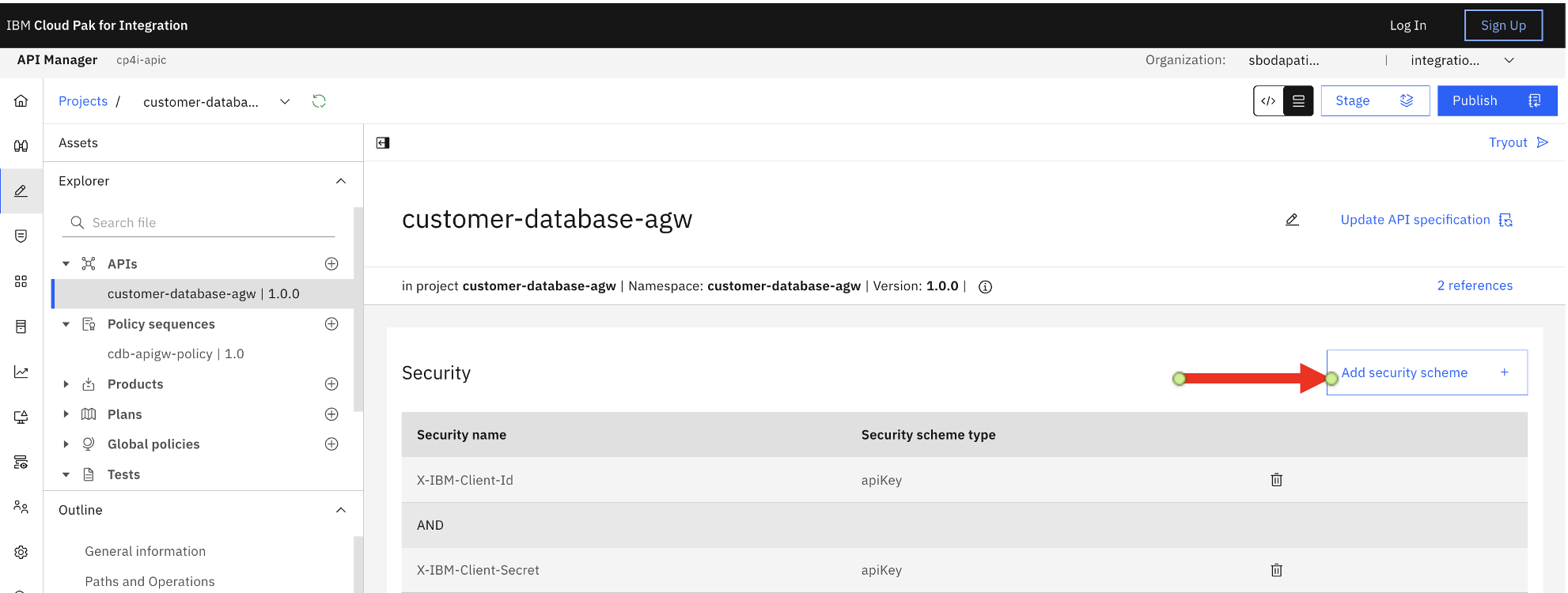Click the Stage button
This screenshot has width=1568, height=593.
1375,101
